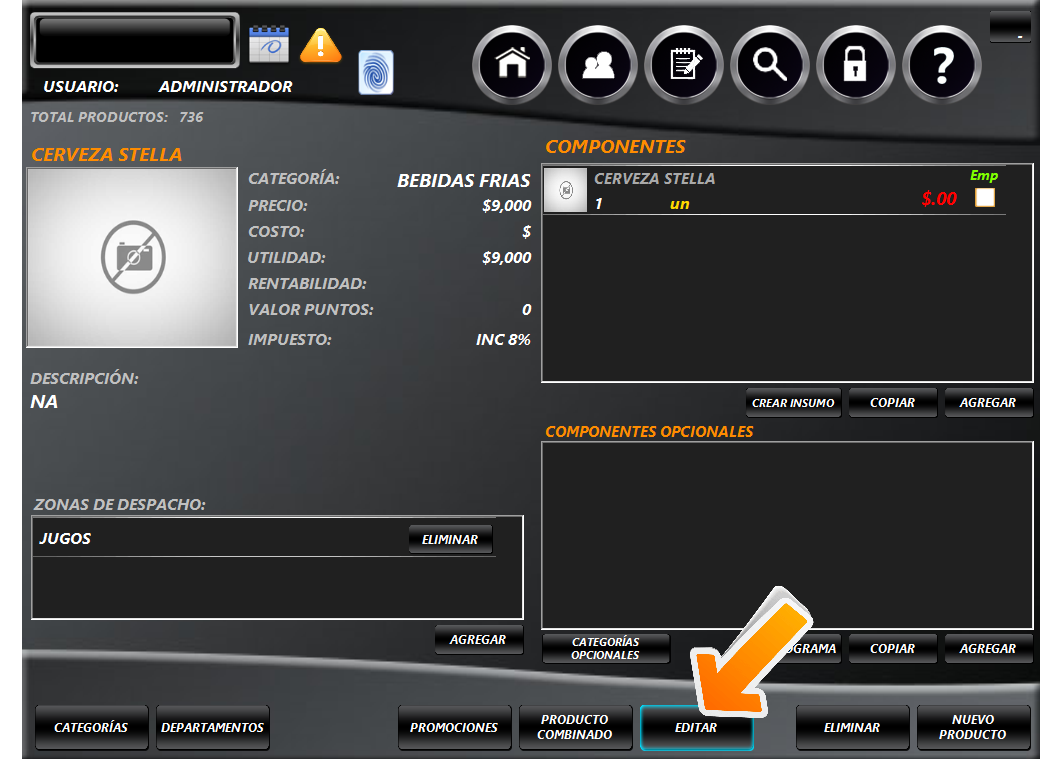Click the padlock lock icon

(x=855, y=65)
